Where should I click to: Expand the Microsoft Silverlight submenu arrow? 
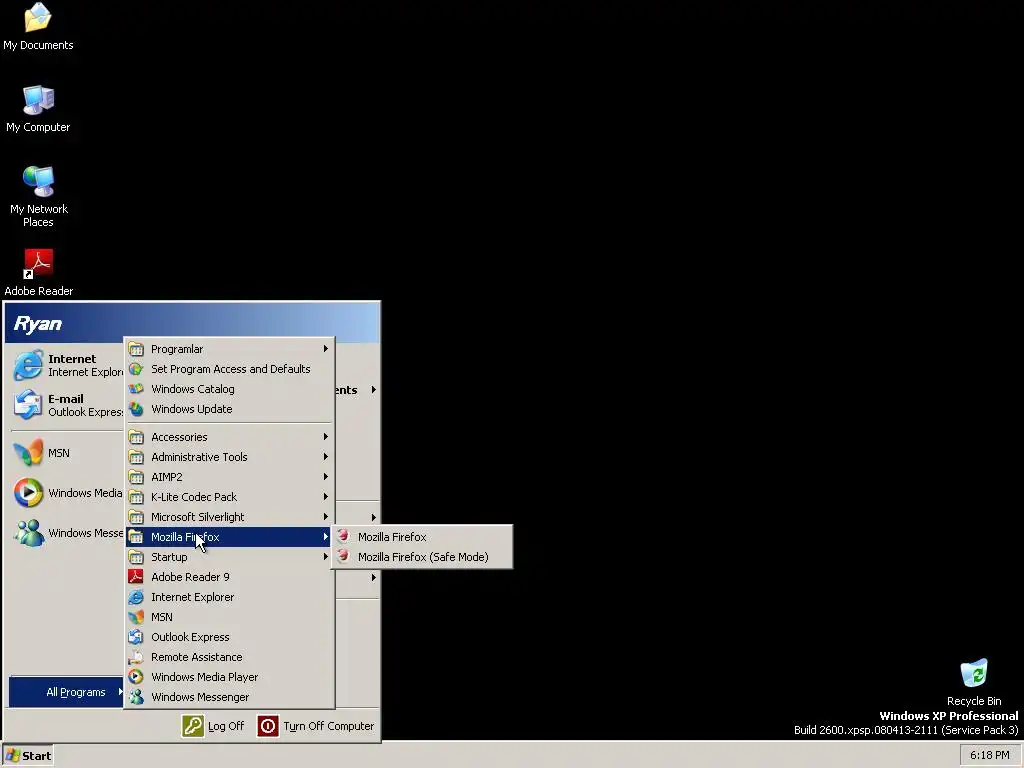(x=325, y=517)
